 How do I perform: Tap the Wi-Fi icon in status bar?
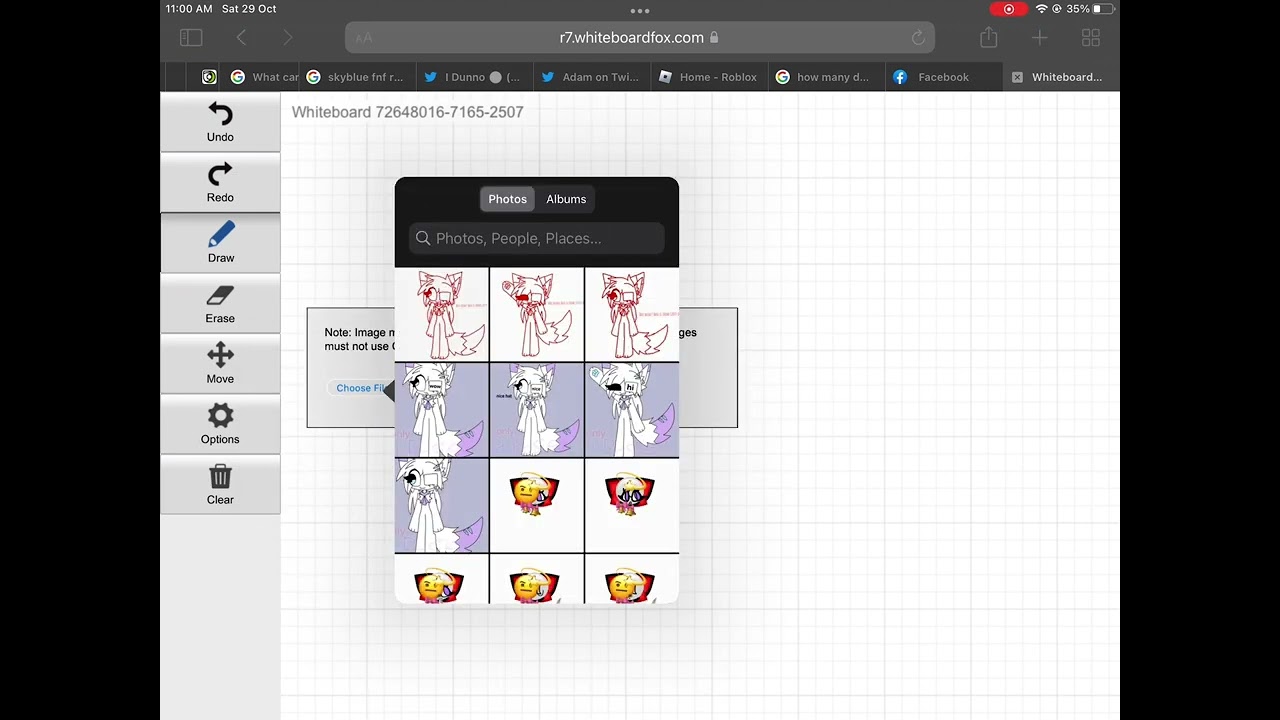(1041, 9)
